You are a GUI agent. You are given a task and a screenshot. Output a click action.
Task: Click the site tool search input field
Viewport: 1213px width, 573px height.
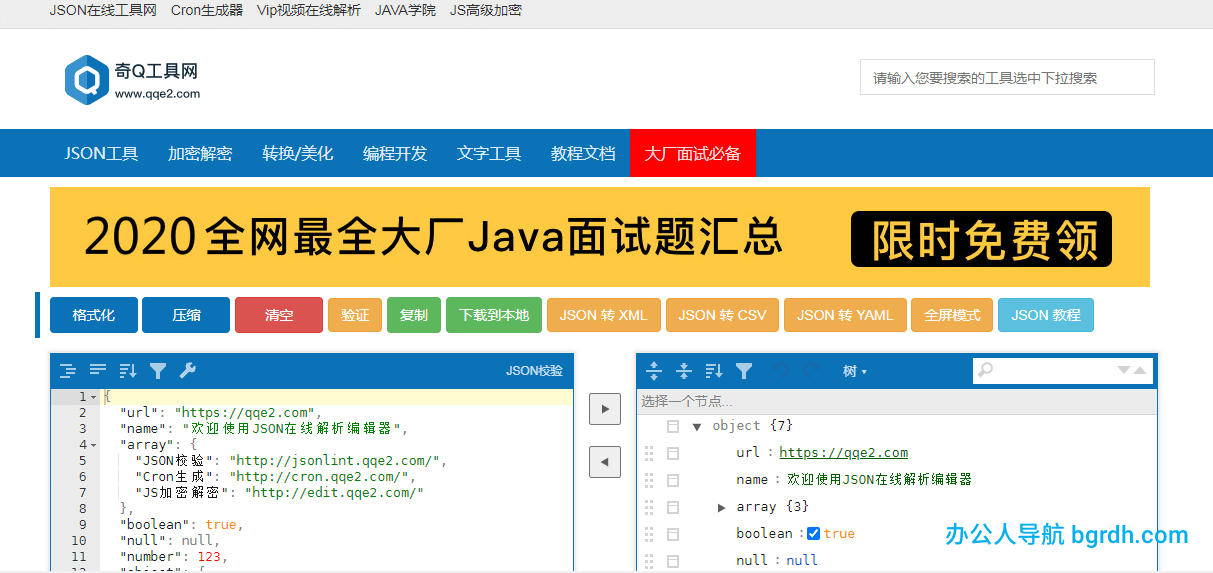point(1006,77)
